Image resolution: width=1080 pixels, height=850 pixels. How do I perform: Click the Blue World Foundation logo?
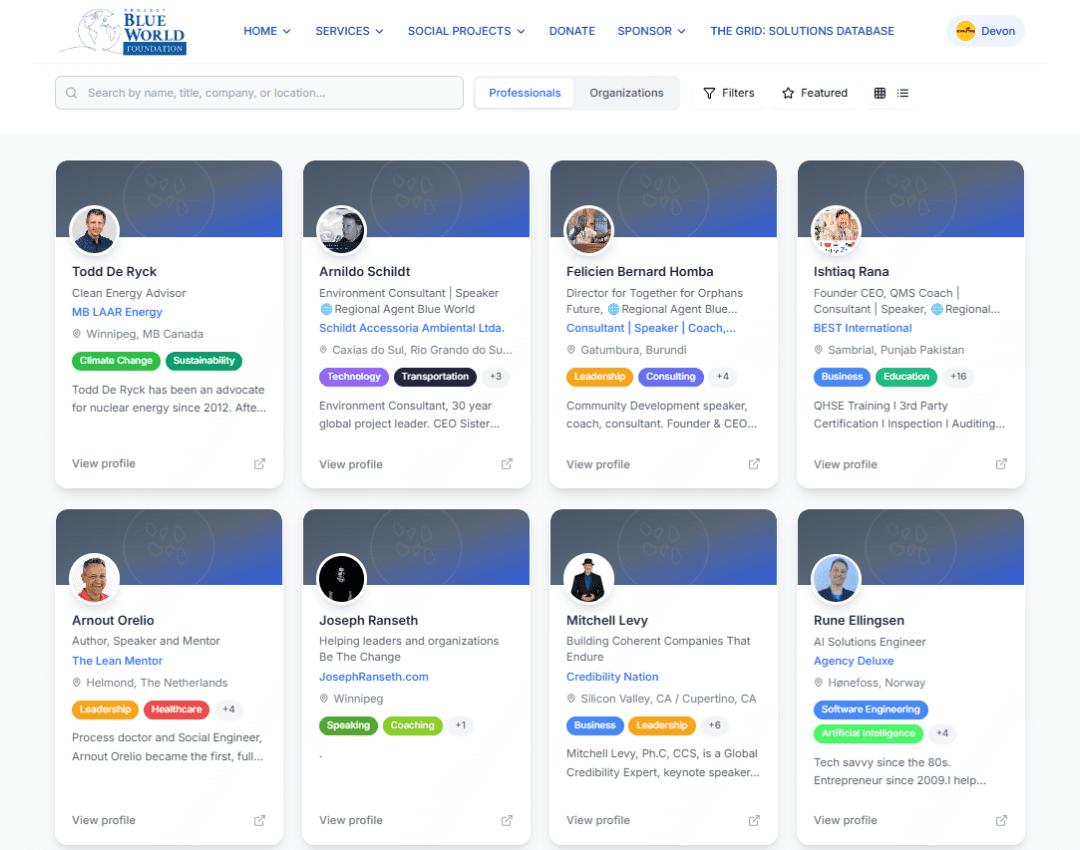coord(124,31)
